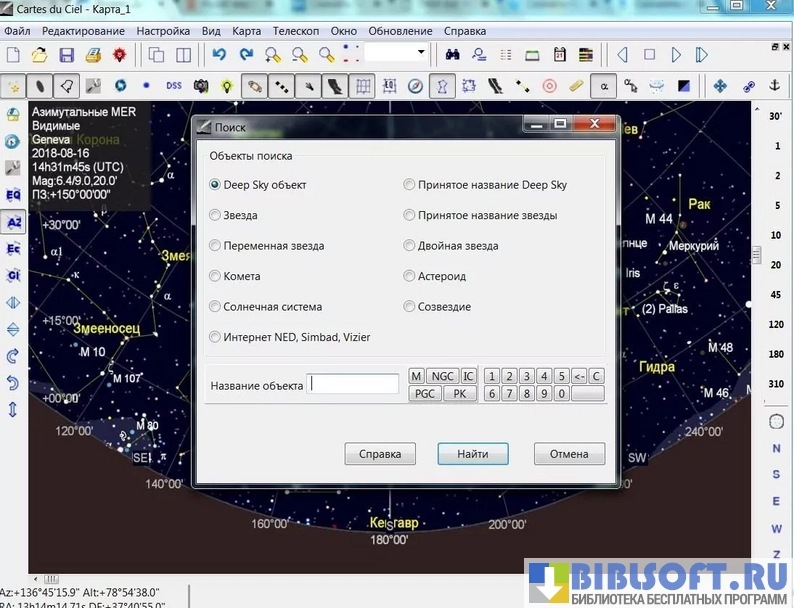Viewport: 794px width, 608px height.
Task: Open the Настройка menu
Action: coord(163,31)
